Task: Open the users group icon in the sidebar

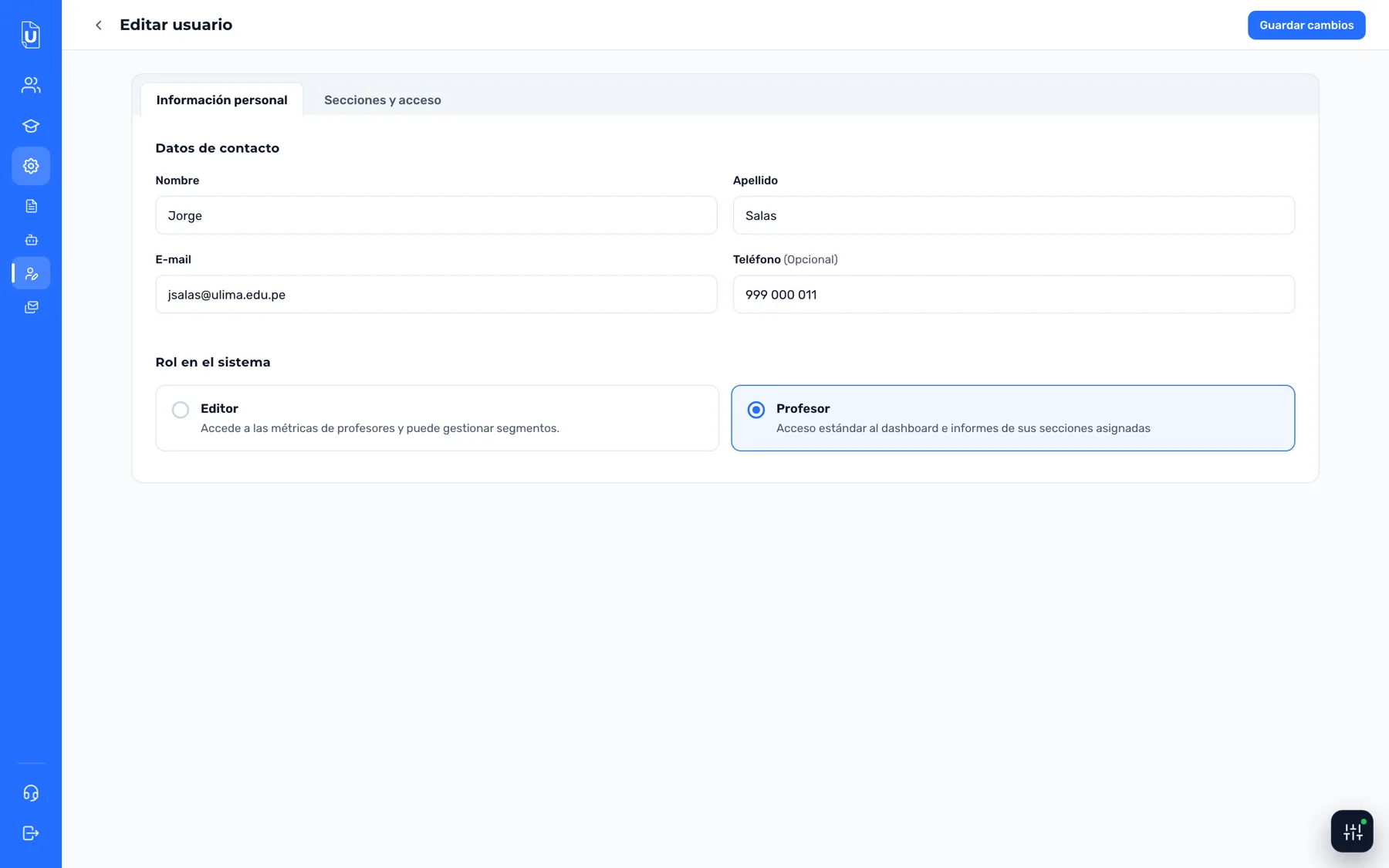Action: pos(31,85)
